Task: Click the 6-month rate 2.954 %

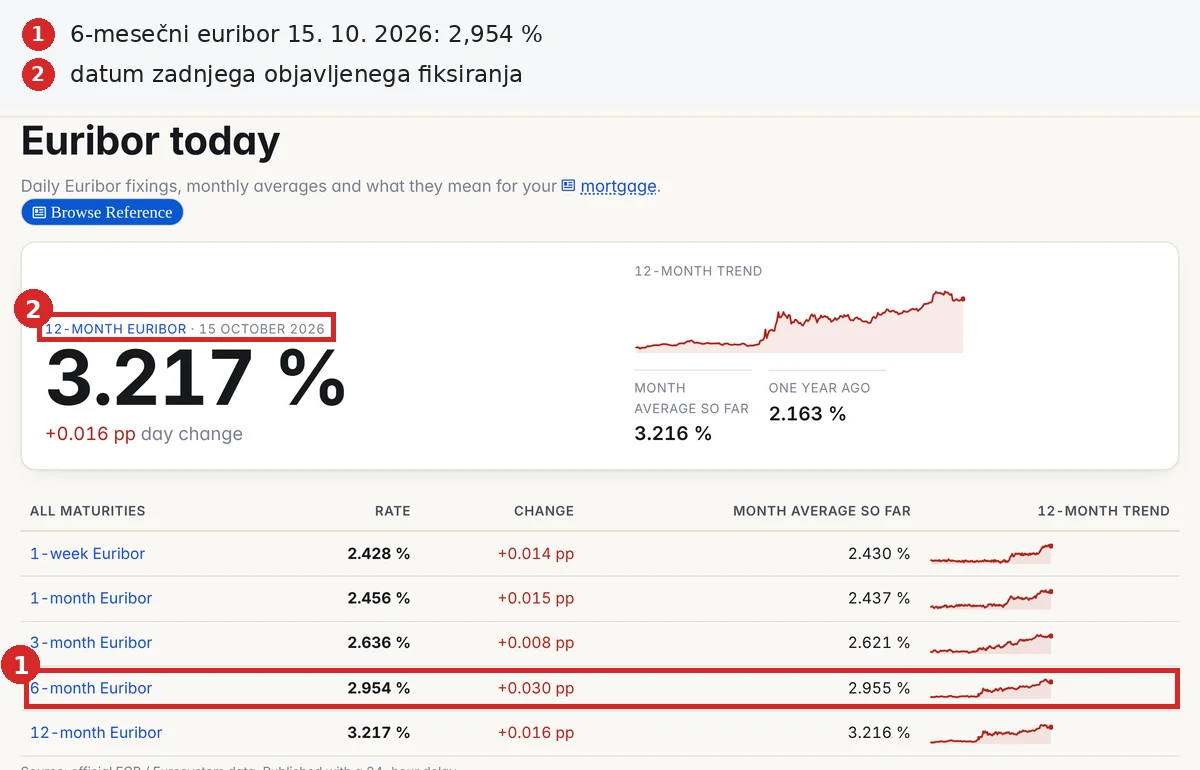Action: point(379,688)
